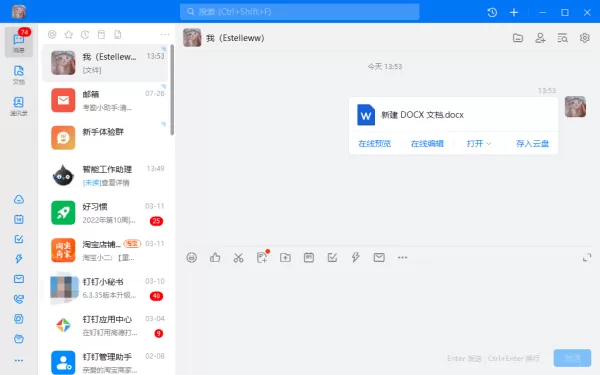
Task: Open the Messages tab with the 74 badge
Action: [19, 42]
